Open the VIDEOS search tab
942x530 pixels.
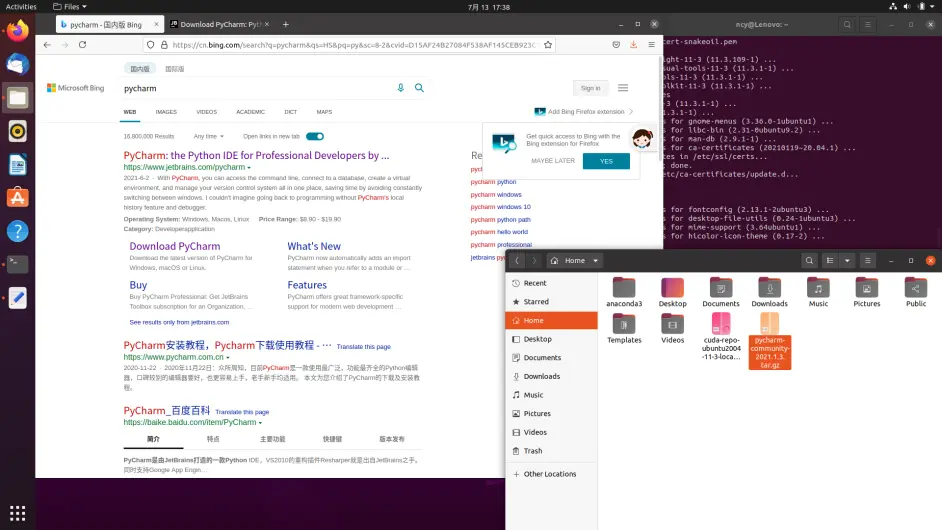206,112
